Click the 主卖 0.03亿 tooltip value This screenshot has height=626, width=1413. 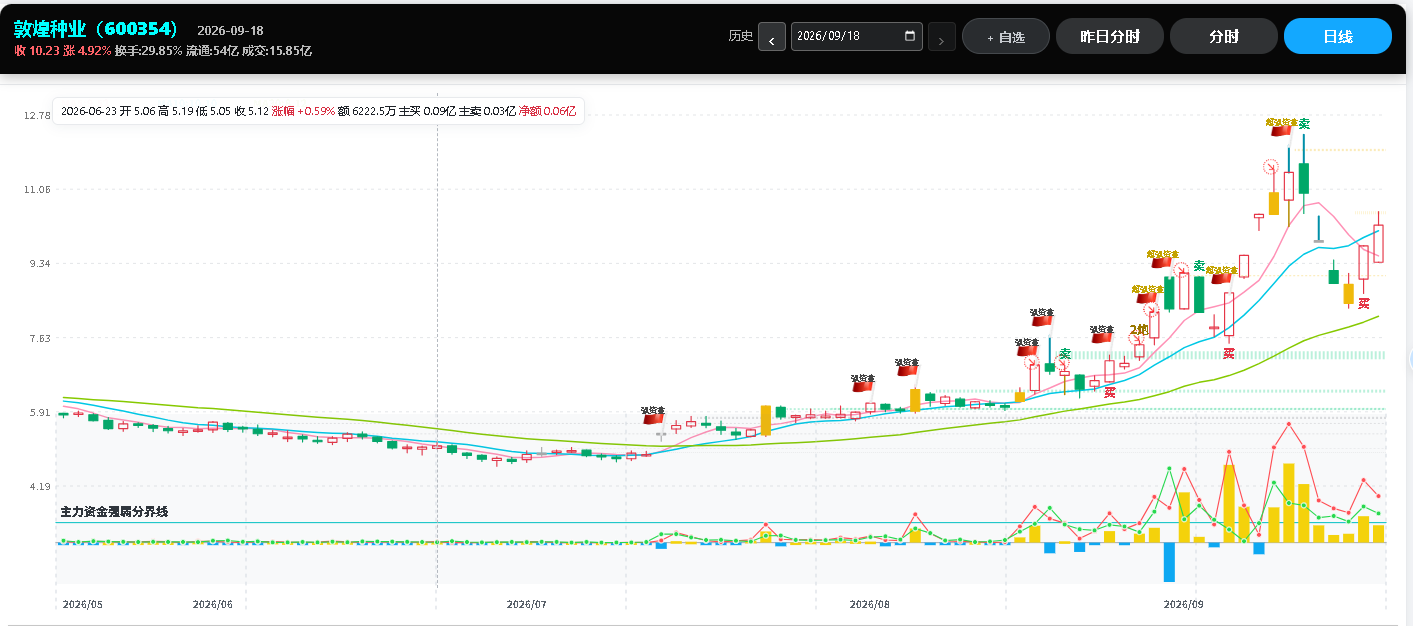click(487, 112)
